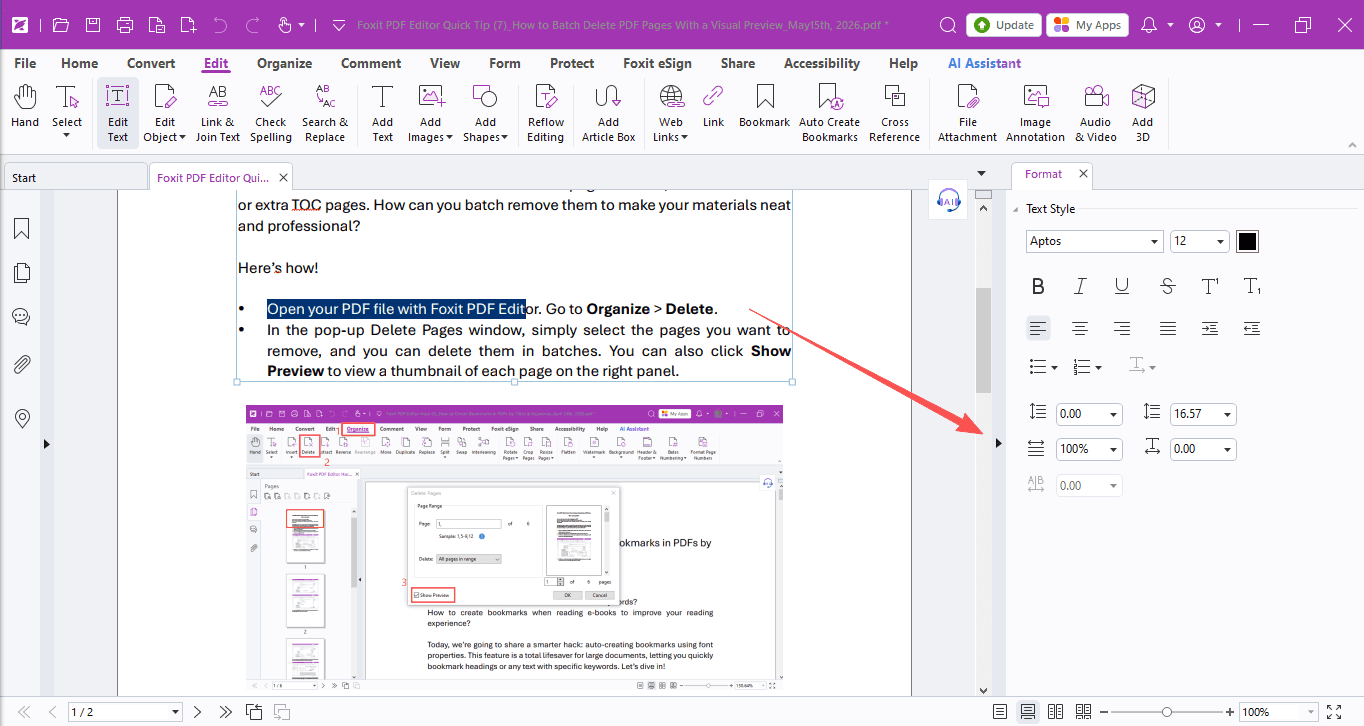Open the AI Assistant headset button

[947, 201]
